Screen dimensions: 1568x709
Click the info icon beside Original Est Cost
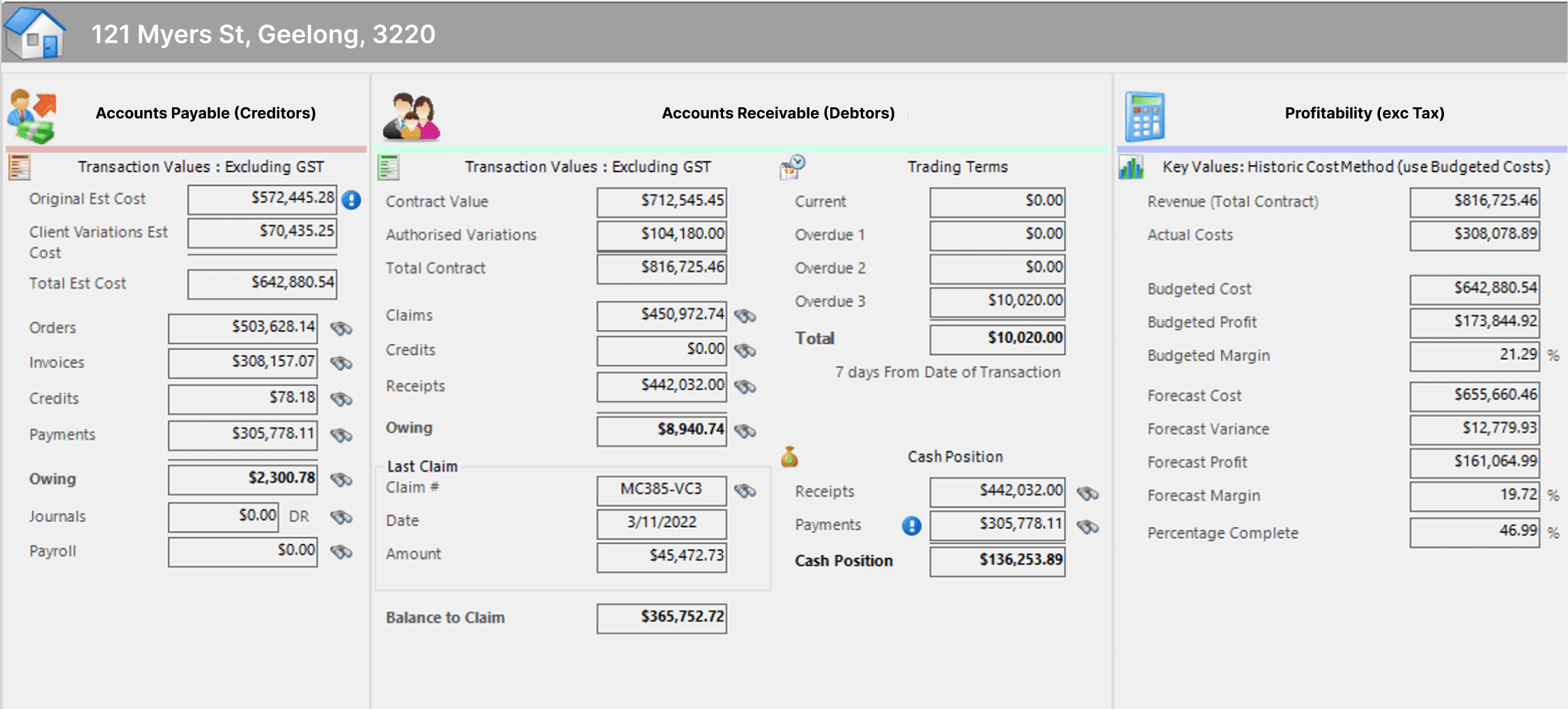pos(352,201)
